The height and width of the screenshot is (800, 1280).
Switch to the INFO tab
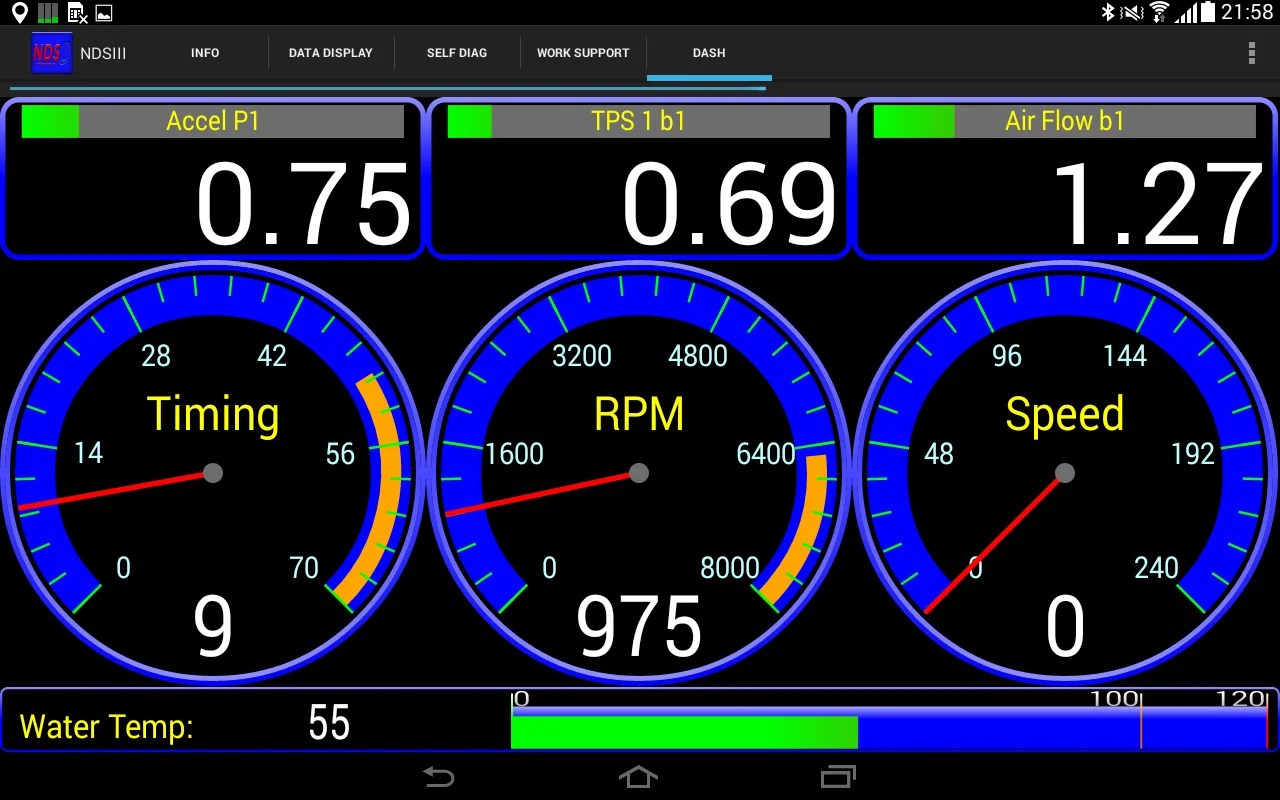point(205,53)
